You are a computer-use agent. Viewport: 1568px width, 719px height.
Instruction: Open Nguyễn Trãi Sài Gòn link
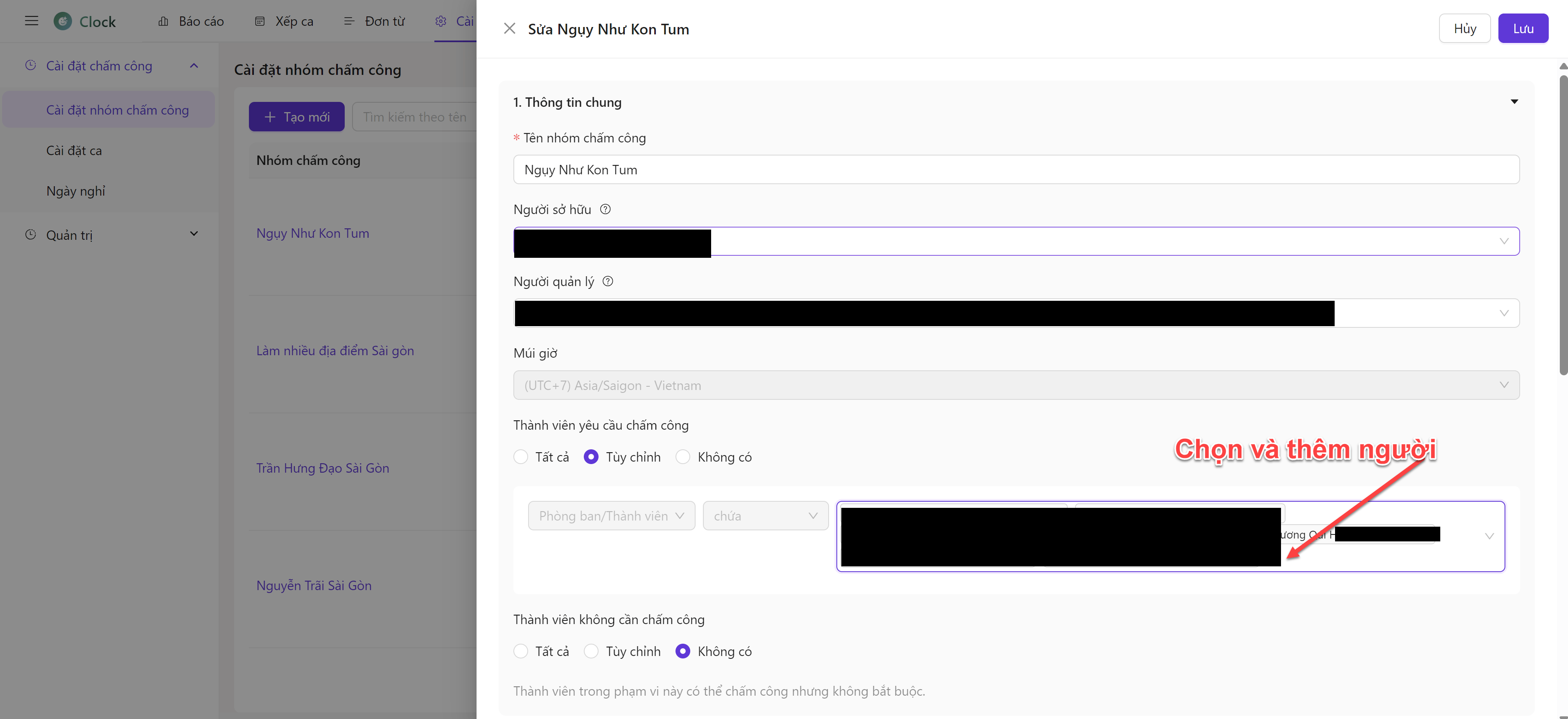tap(314, 585)
